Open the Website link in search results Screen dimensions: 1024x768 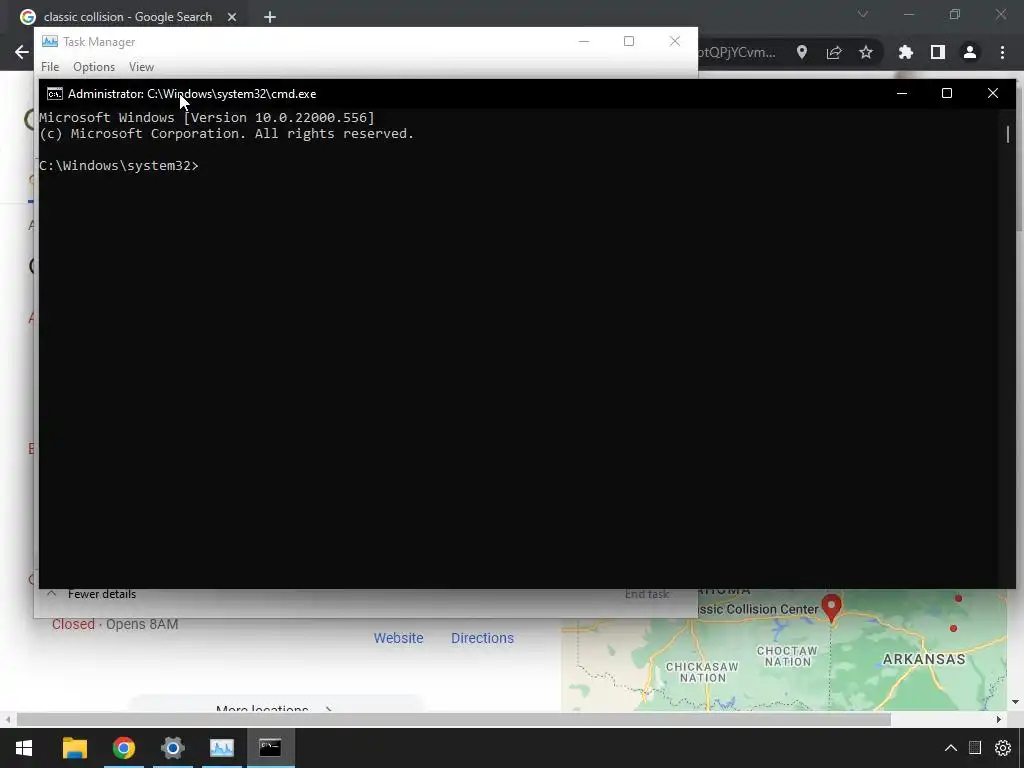tap(398, 638)
